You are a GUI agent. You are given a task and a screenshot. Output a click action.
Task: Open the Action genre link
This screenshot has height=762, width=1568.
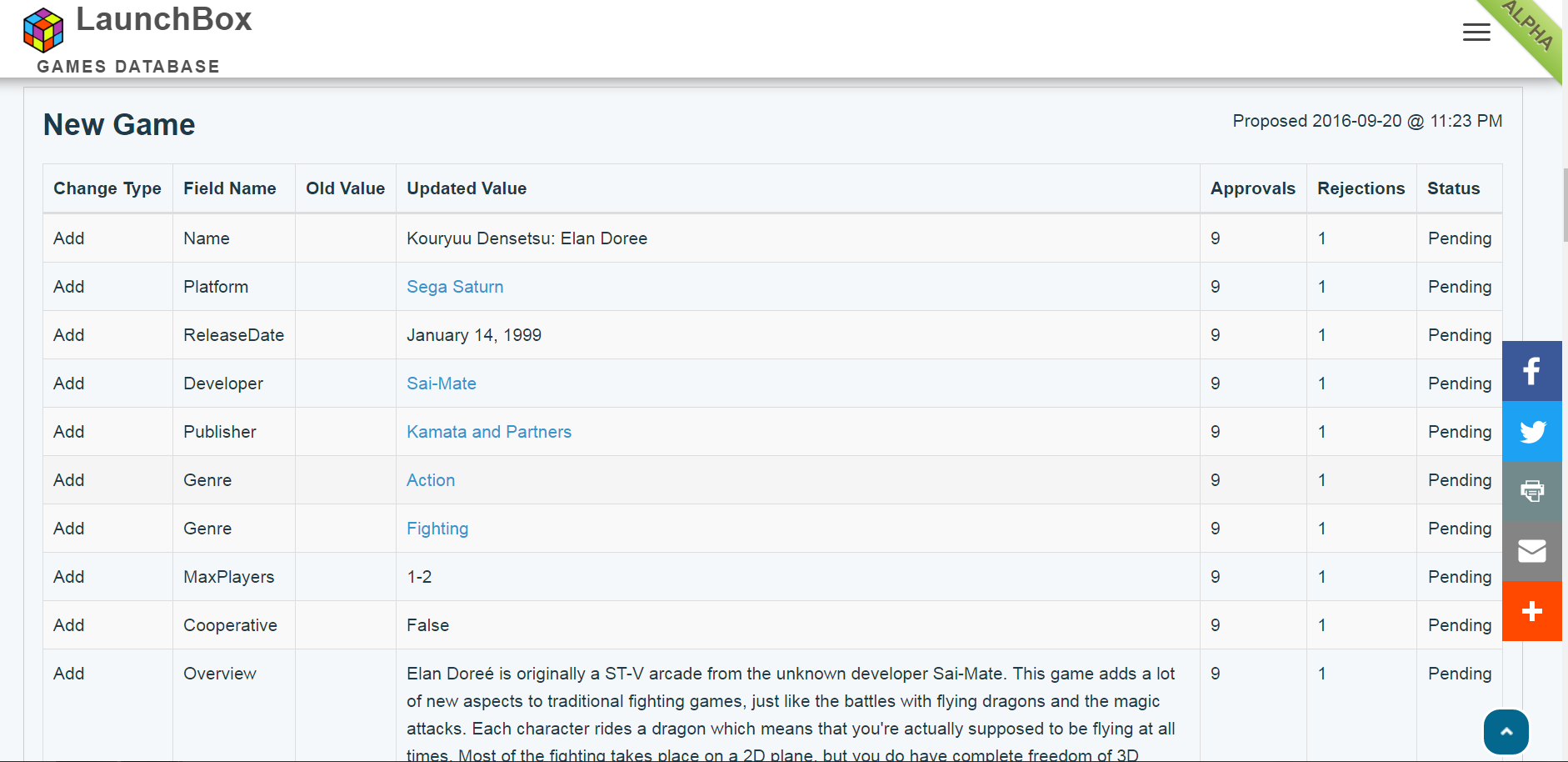(431, 480)
